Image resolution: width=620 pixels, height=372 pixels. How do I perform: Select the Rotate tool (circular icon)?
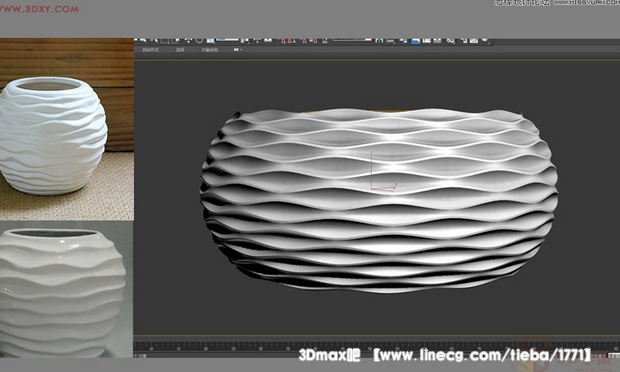click(199, 40)
